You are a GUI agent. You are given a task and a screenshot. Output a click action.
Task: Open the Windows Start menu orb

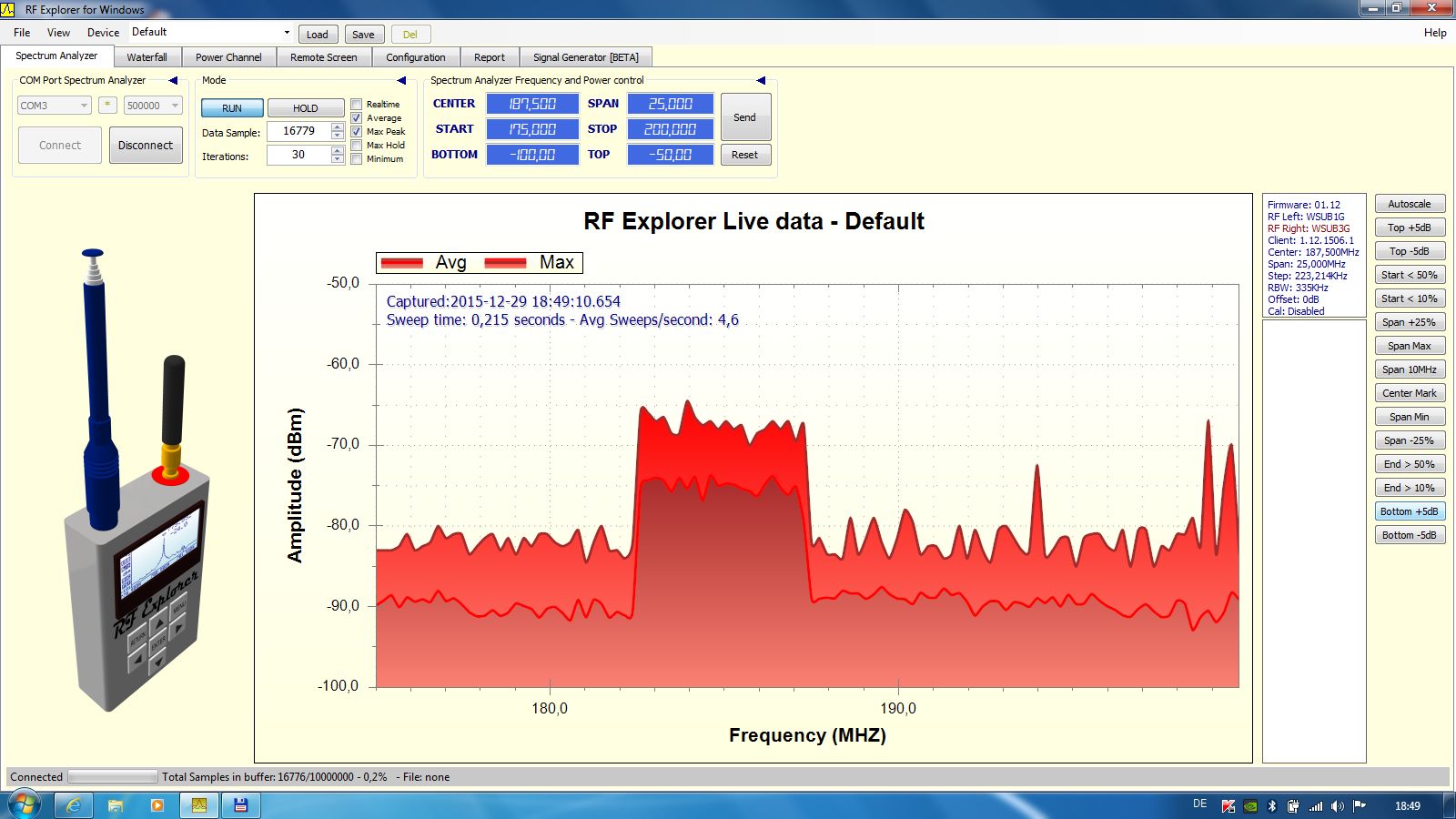25,805
